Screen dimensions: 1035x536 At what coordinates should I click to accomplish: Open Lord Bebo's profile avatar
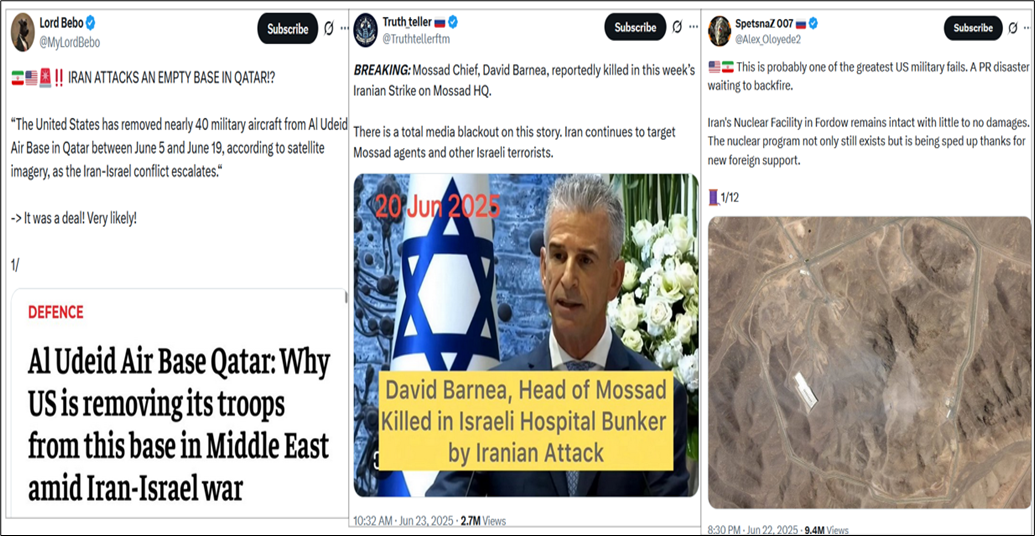point(22,31)
